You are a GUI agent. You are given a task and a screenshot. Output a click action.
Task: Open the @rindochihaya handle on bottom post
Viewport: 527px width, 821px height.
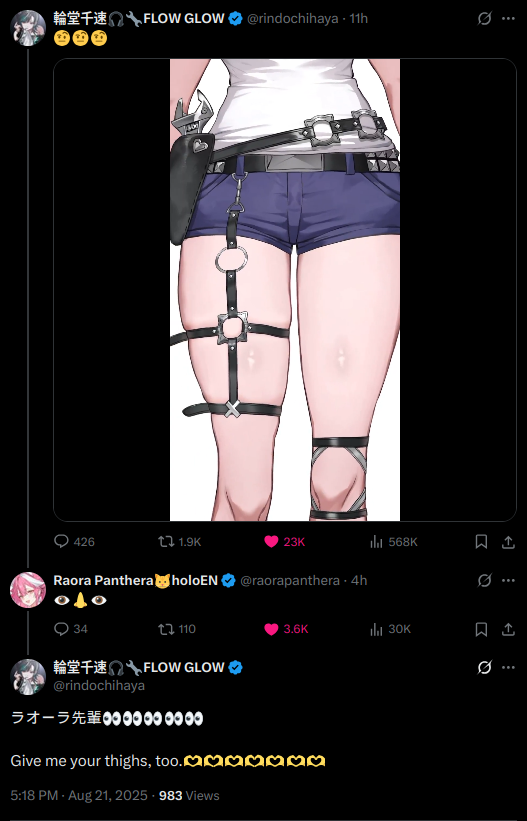[x=99, y=685]
